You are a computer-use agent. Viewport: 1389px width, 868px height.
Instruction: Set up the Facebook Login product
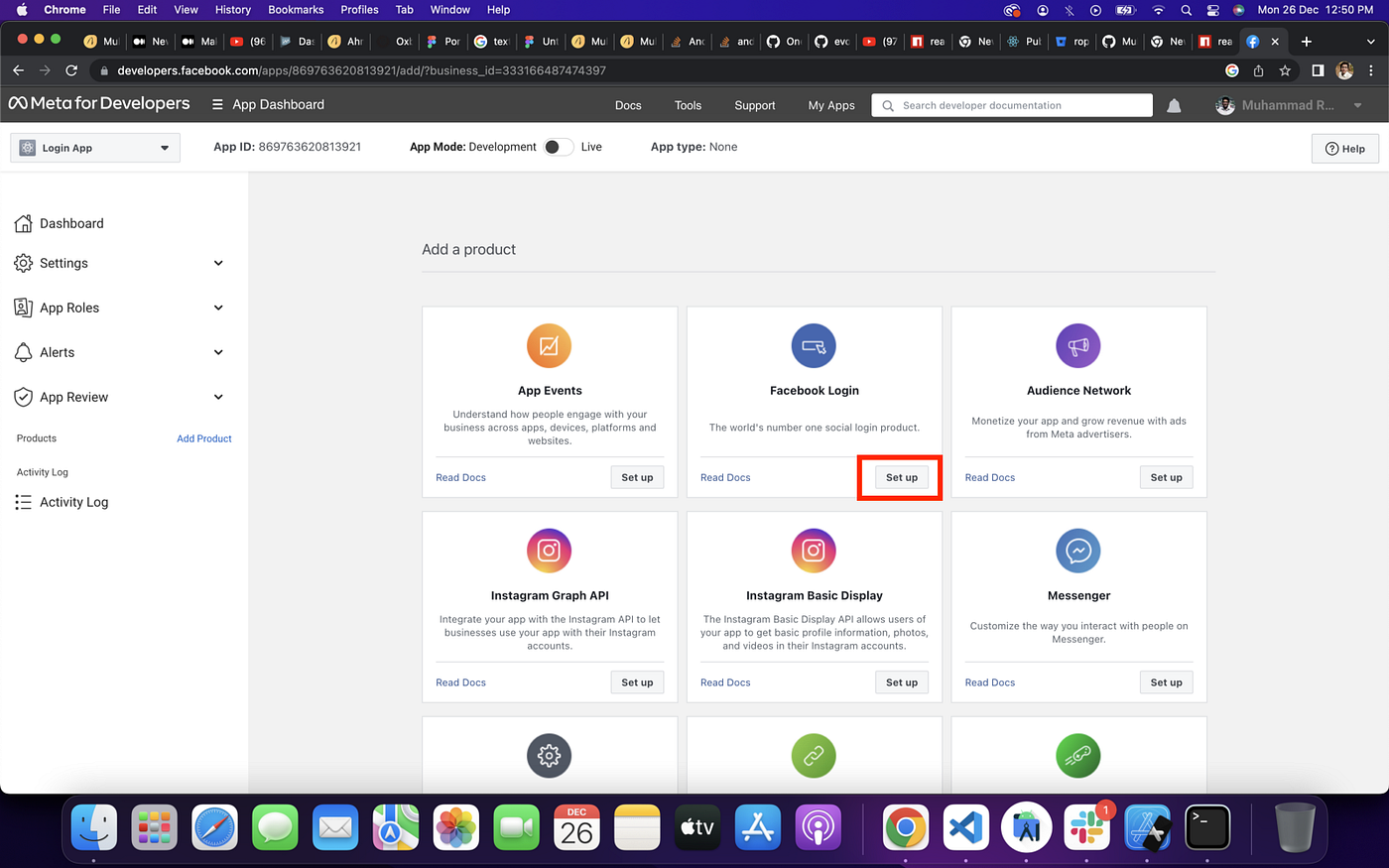tap(902, 477)
